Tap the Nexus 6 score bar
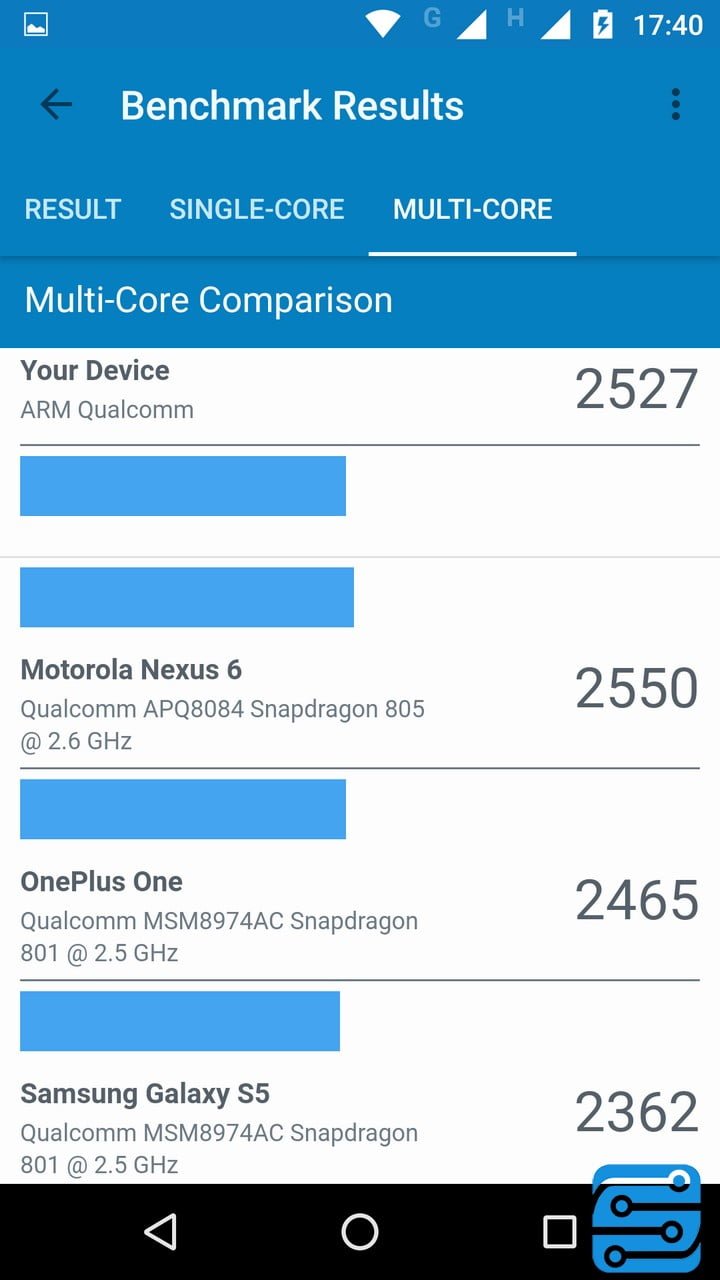 [x=187, y=597]
